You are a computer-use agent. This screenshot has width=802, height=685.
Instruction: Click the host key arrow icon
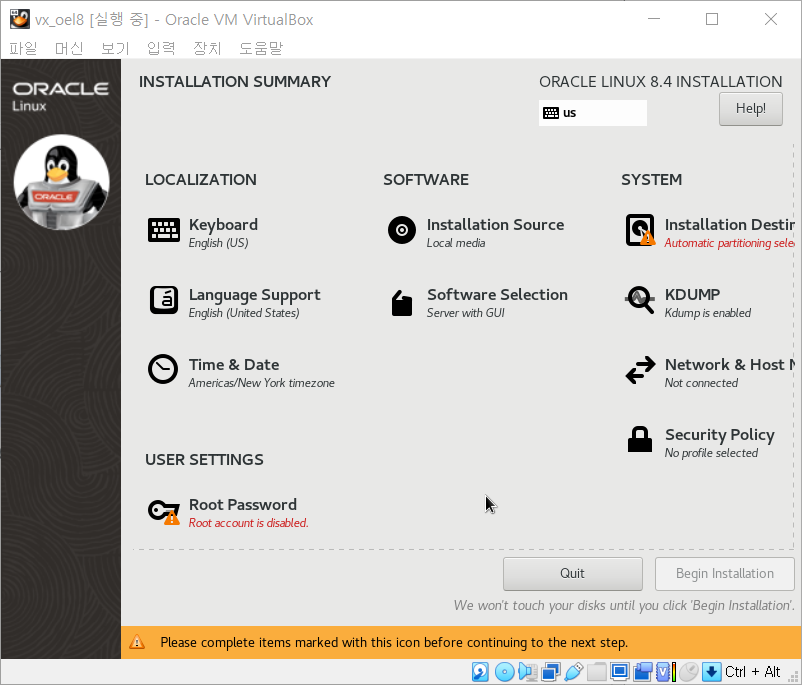[711, 672]
